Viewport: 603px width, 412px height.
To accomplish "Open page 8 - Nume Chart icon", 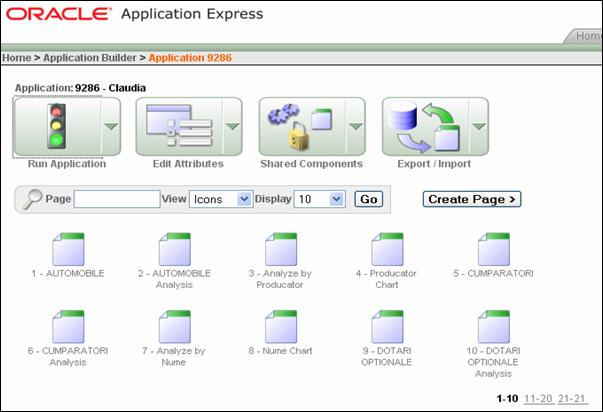I will pos(280,326).
